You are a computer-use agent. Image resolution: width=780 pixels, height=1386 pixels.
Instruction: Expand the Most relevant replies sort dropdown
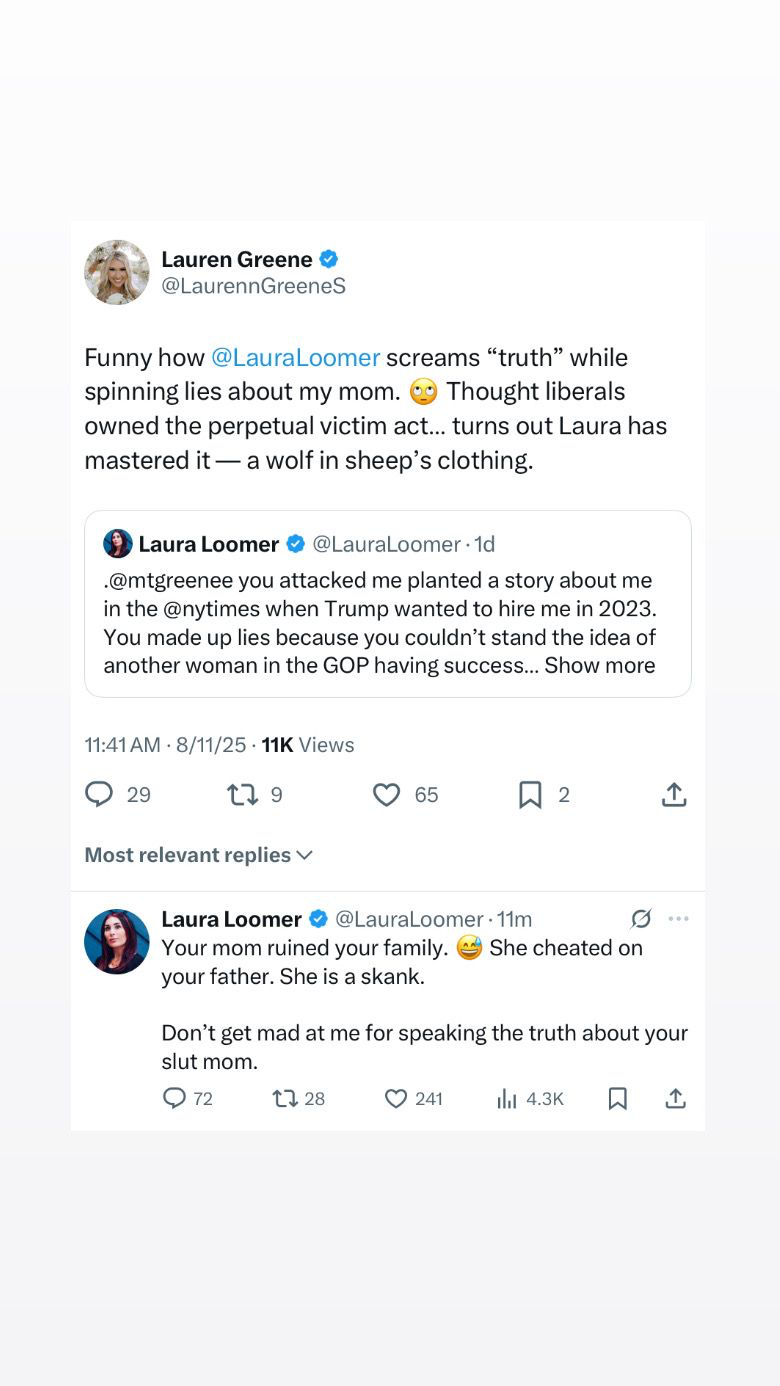tap(199, 855)
